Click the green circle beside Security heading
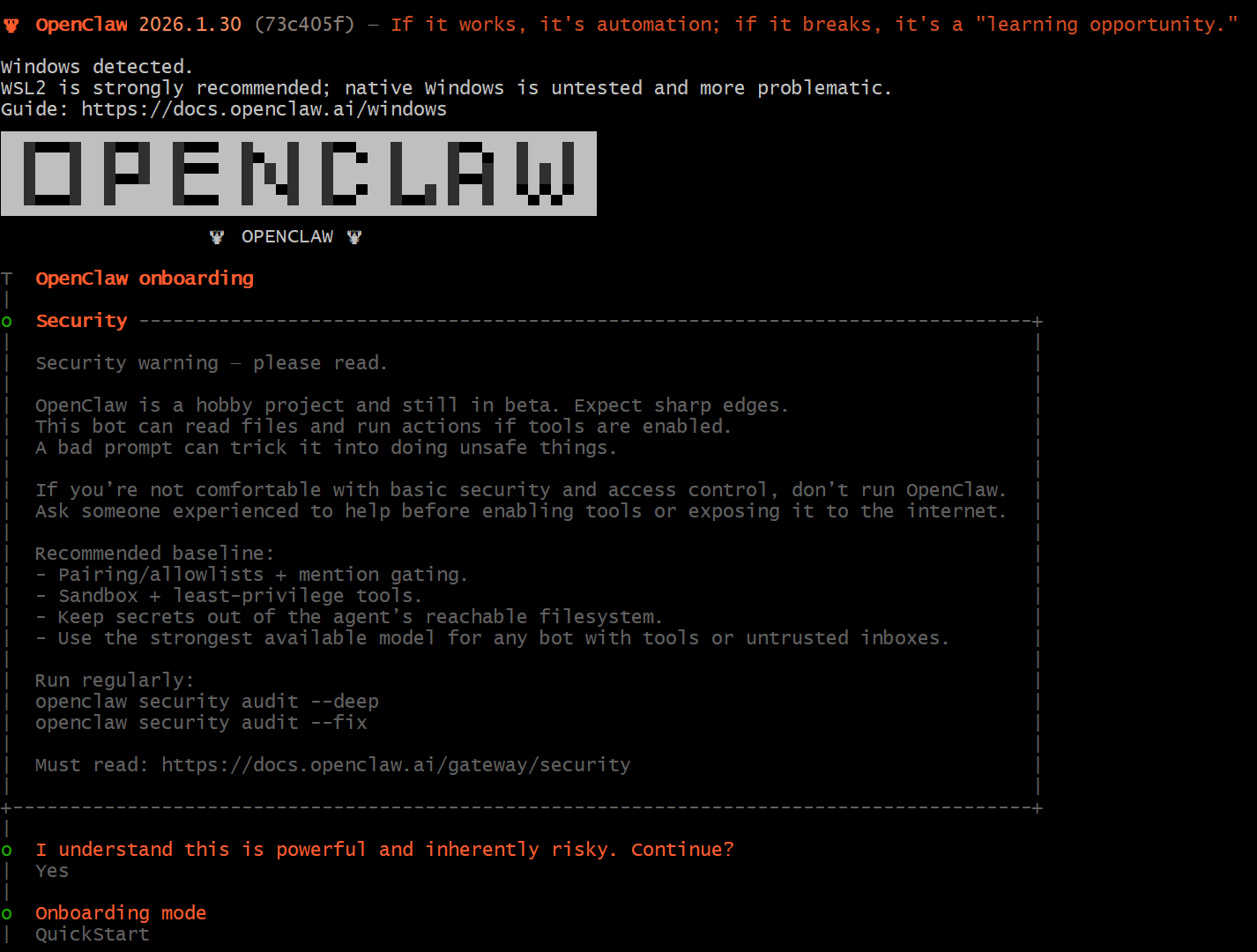Viewport: 1257px width, 952px height. (7, 322)
